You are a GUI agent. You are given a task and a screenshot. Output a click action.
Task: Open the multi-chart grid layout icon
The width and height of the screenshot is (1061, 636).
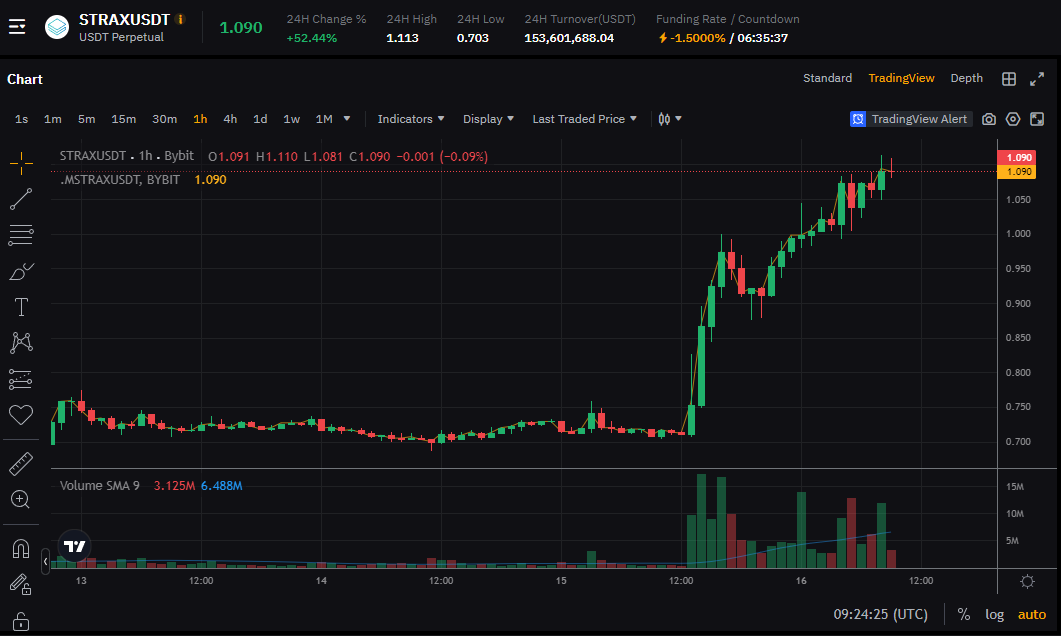pos(1009,78)
